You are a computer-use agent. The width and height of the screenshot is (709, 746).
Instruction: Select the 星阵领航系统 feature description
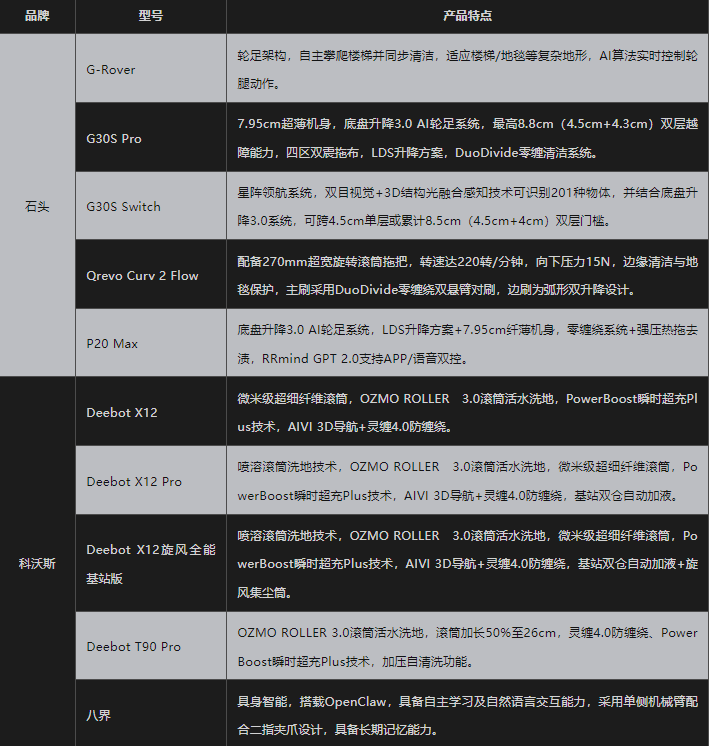(467, 207)
